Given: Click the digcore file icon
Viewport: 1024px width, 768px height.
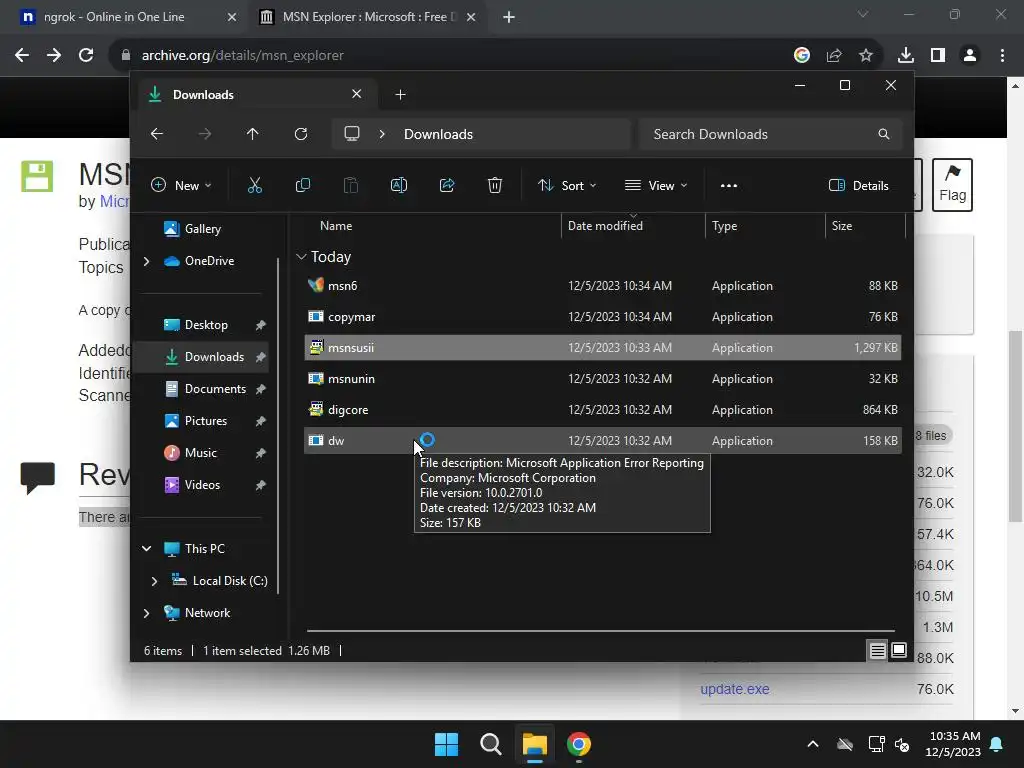Looking at the screenshot, I should pyautogui.click(x=316, y=409).
